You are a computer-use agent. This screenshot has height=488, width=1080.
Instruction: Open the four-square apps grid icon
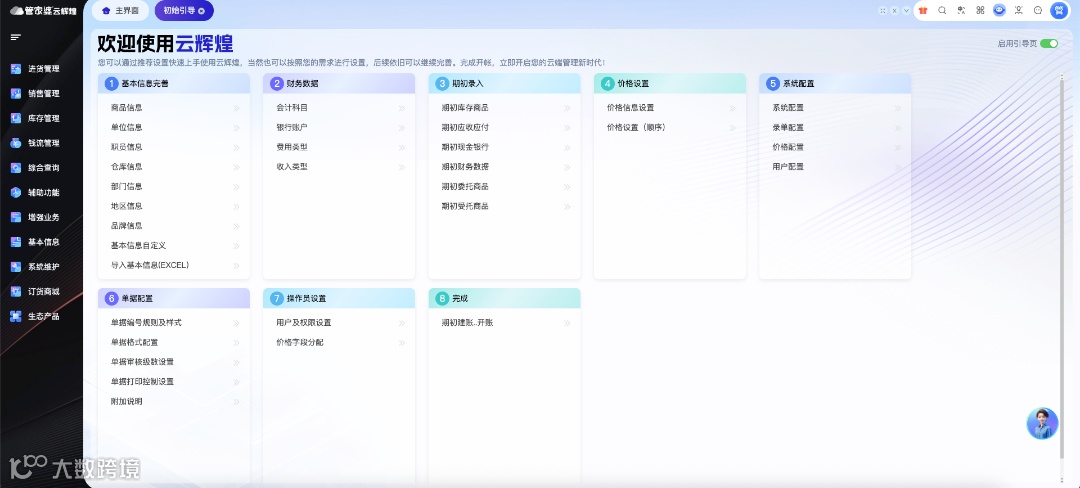point(980,10)
